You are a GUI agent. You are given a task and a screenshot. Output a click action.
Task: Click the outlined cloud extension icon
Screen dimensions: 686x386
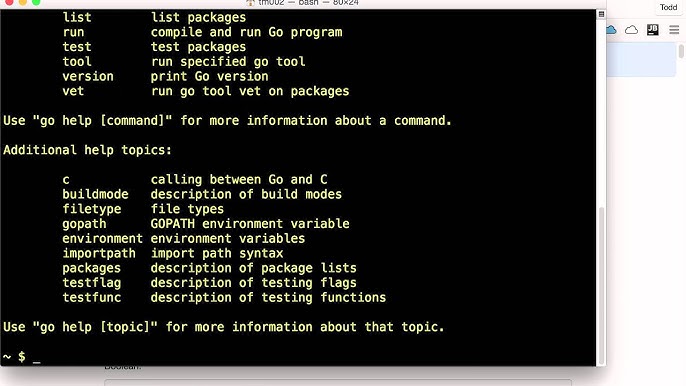[631, 30]
